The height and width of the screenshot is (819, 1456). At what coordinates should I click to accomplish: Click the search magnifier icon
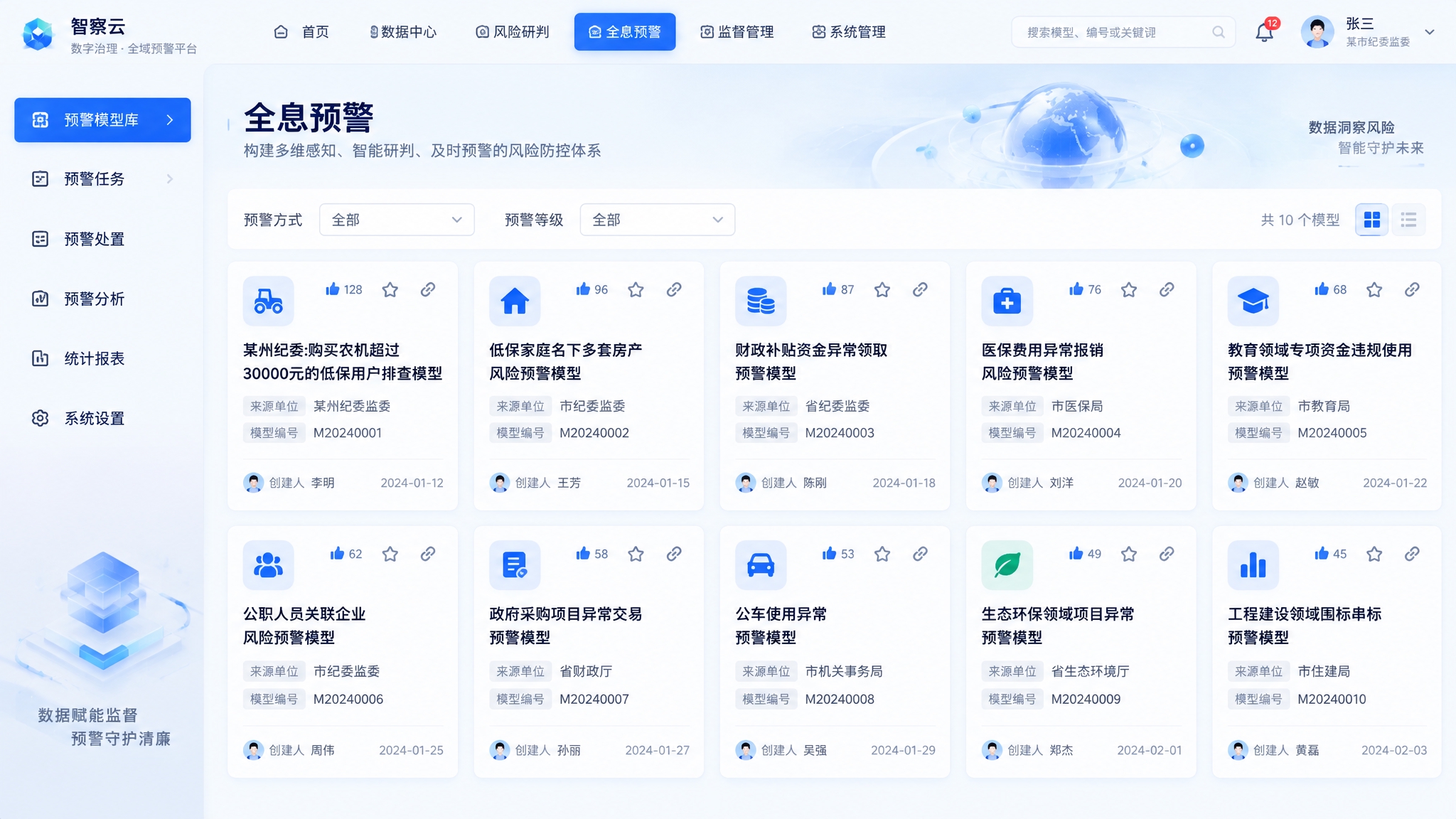[x=1219, y=32]
